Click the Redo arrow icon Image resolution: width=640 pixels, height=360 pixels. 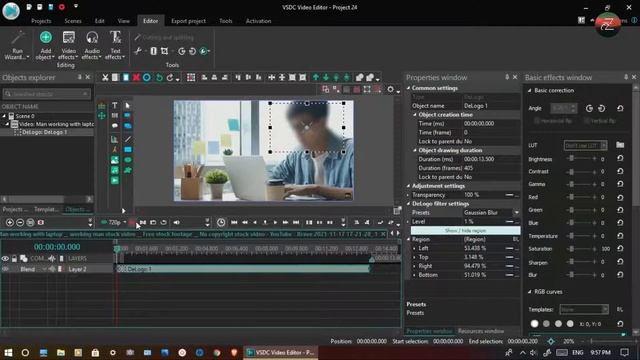coord(170,78)
